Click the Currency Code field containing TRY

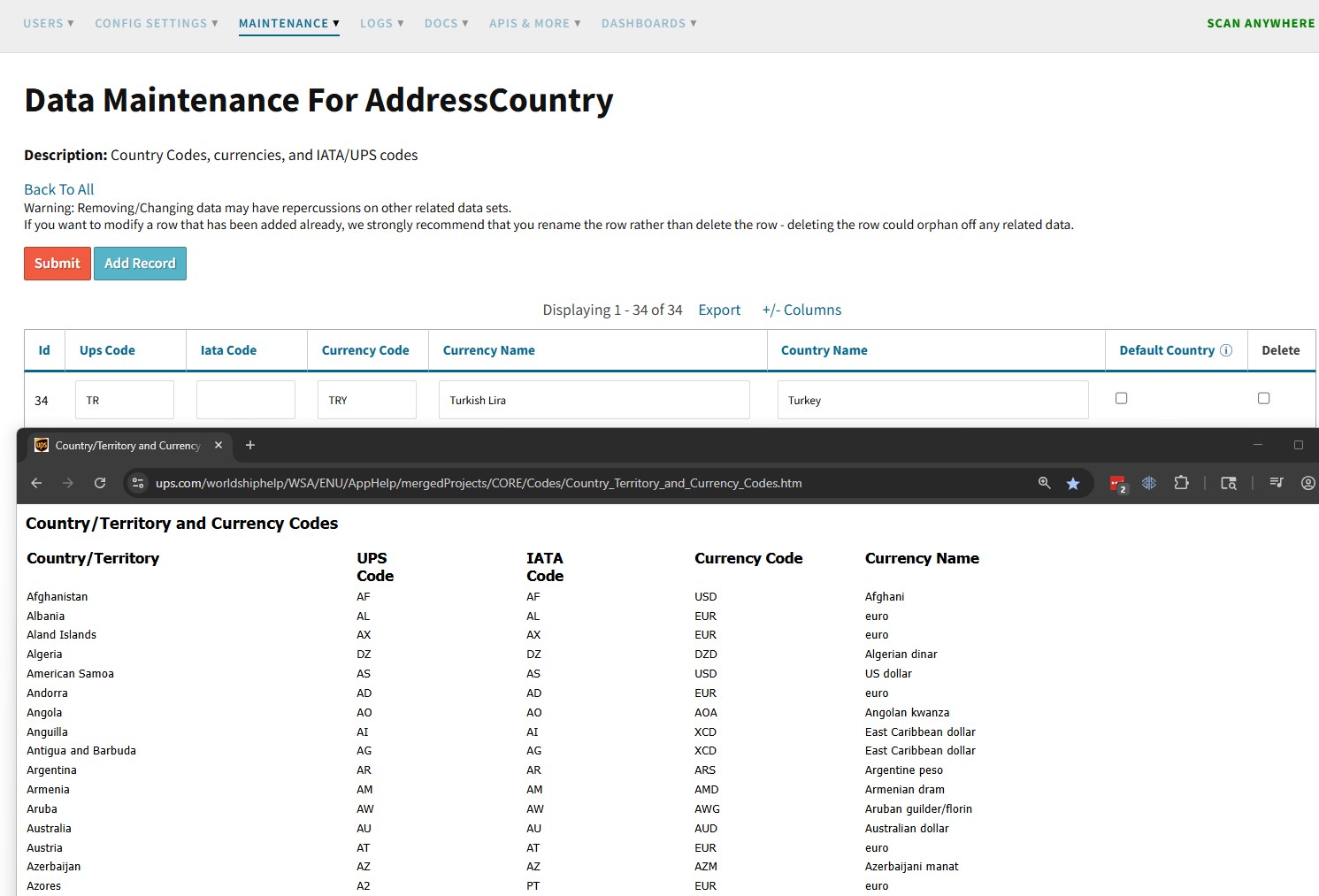tap(367, 400)
